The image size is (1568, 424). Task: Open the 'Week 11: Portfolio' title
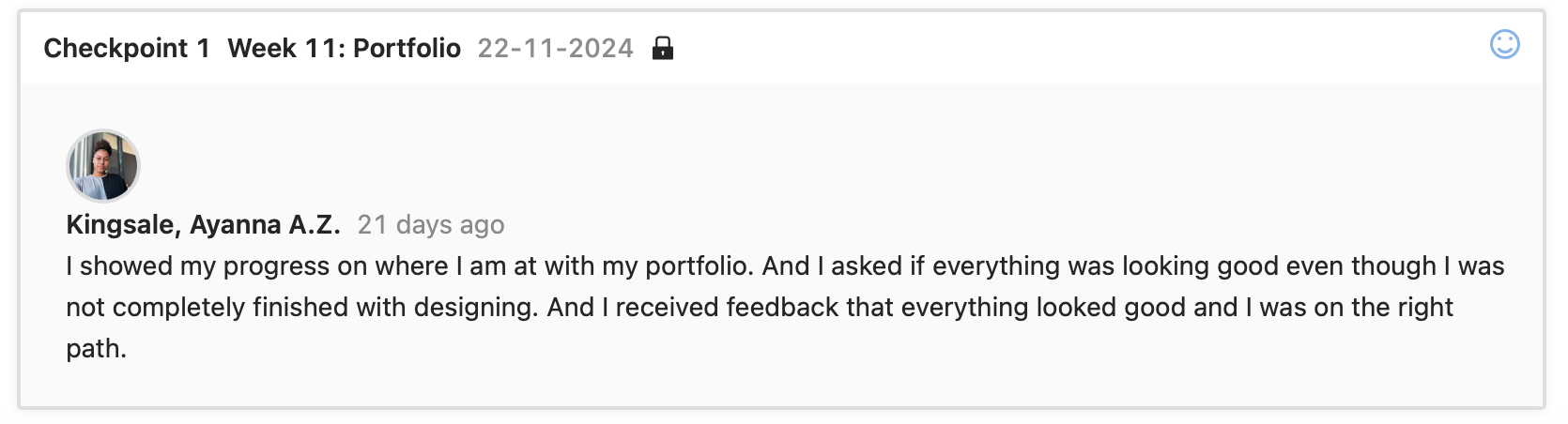coord(344,48)
